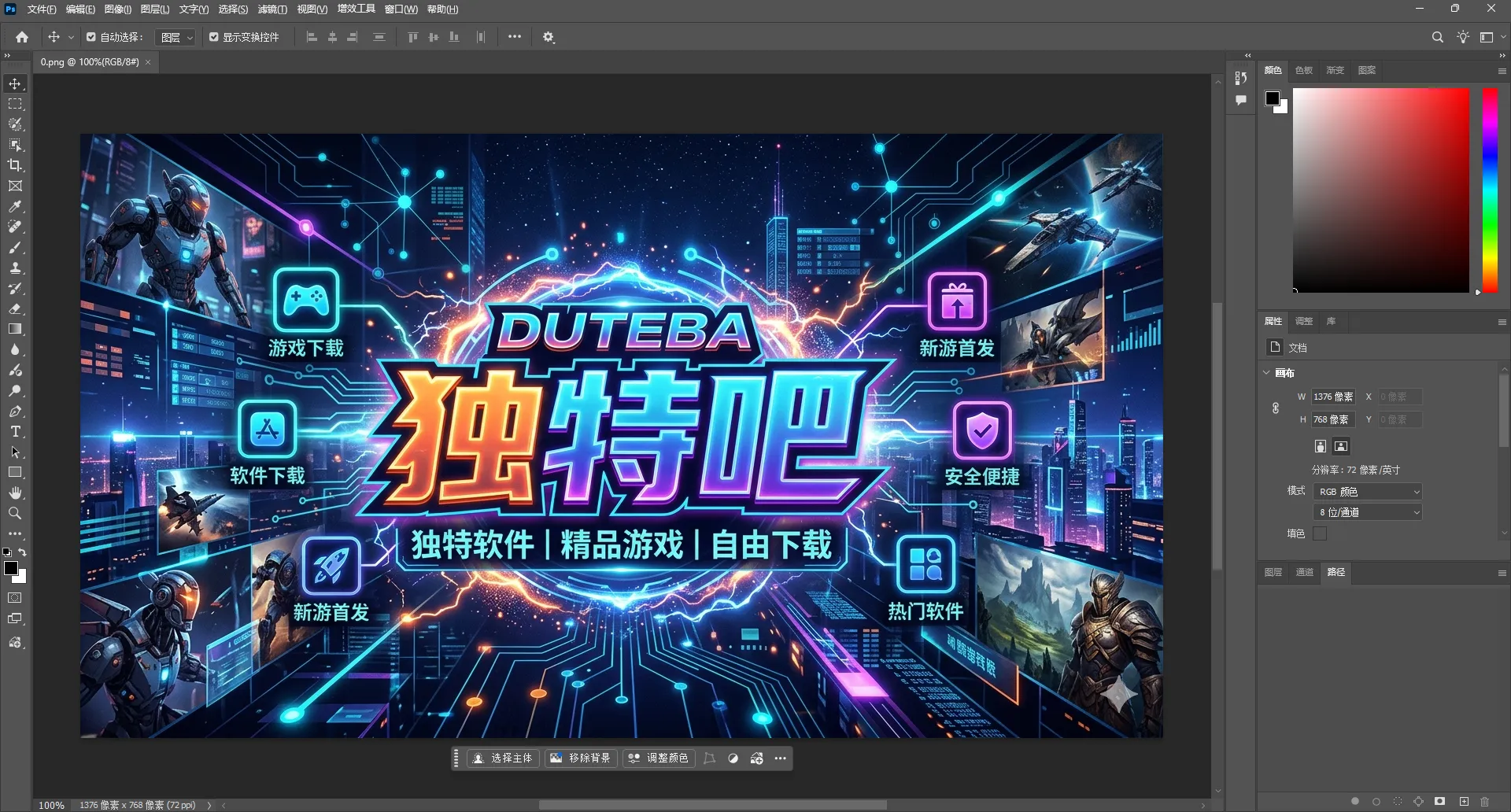Toggle the 显示变换控件 checkbox
The height and width of the screenshot is (812, 1511).
pyautogui.click(x=213, y=36)
